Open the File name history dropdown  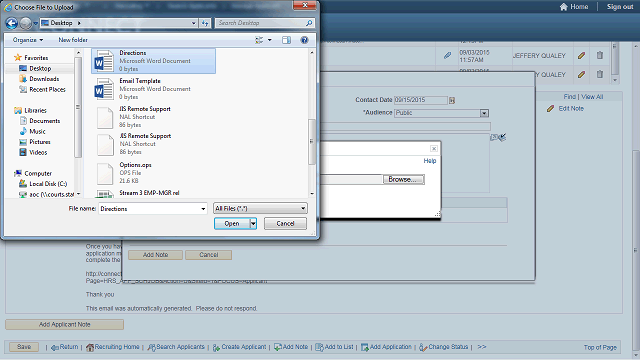[x=203, y=209]
